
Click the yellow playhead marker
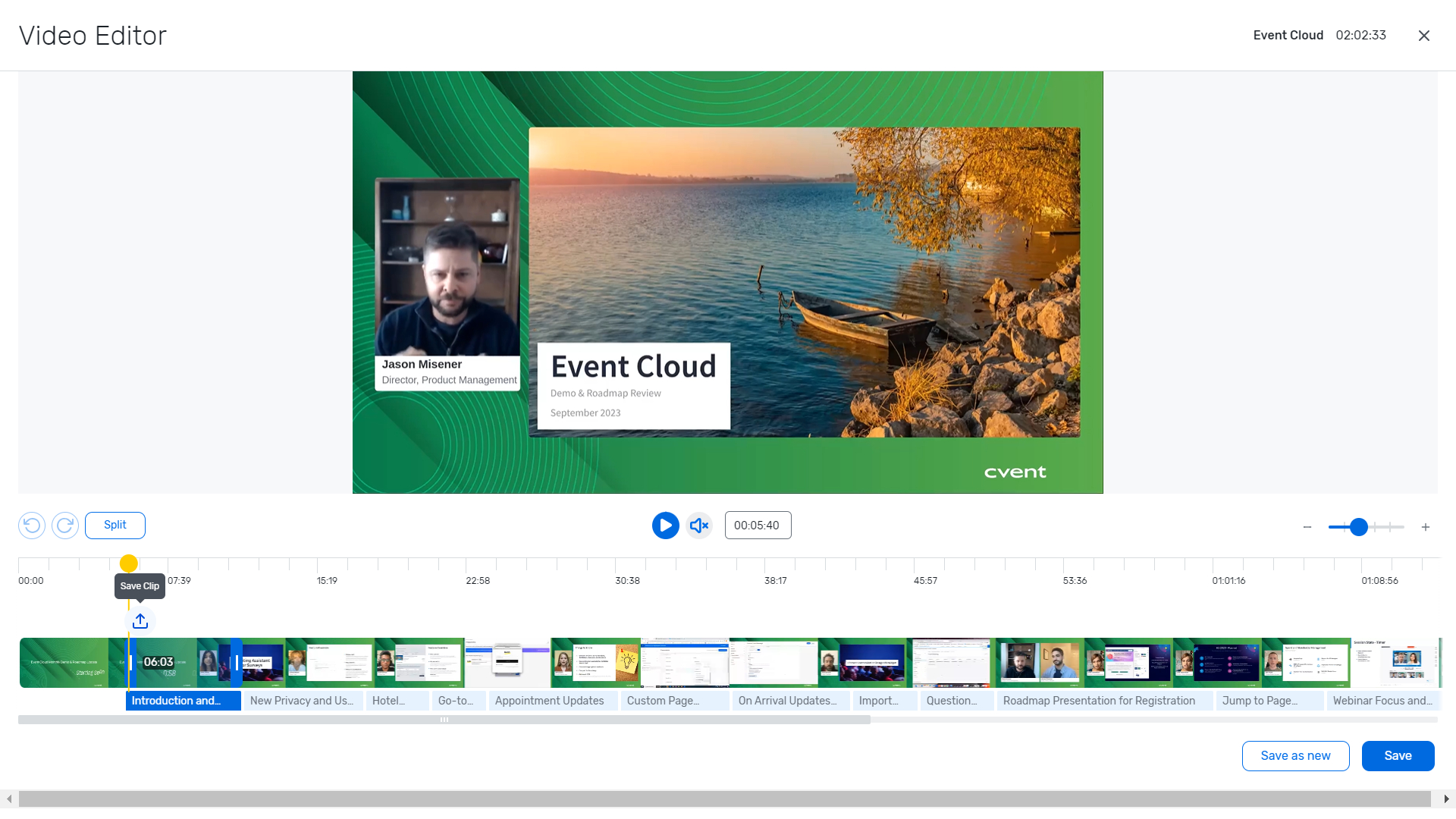(129, 563)
